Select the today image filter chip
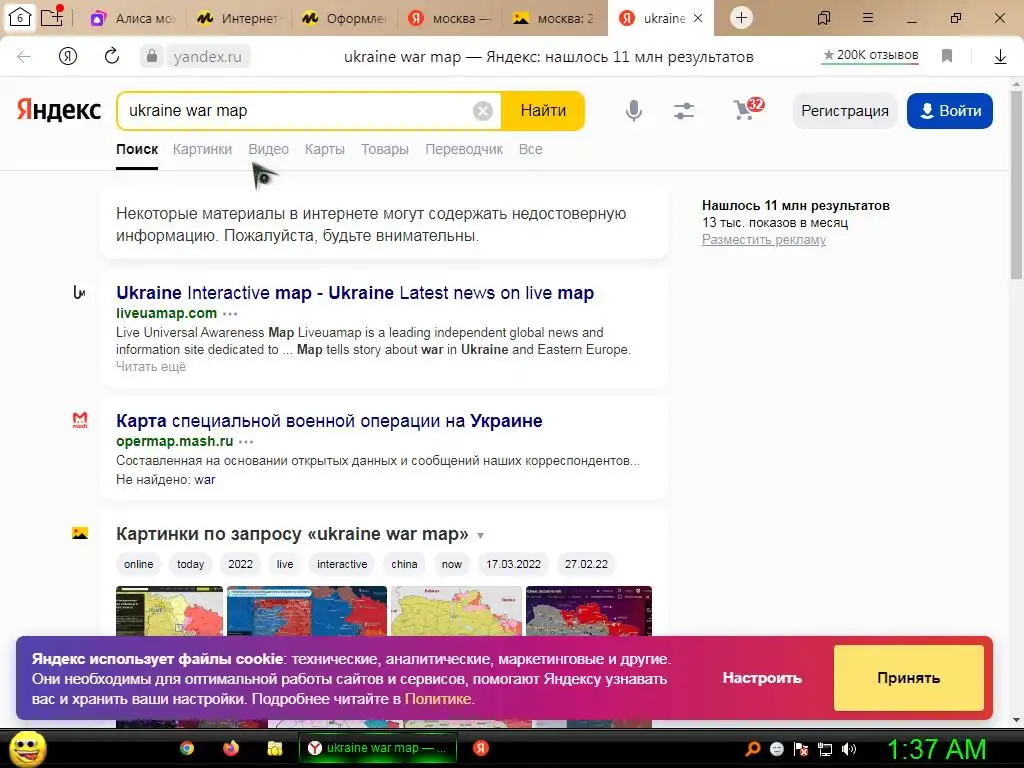Viewport: 1024px width, 768px height. click(190, 564)
